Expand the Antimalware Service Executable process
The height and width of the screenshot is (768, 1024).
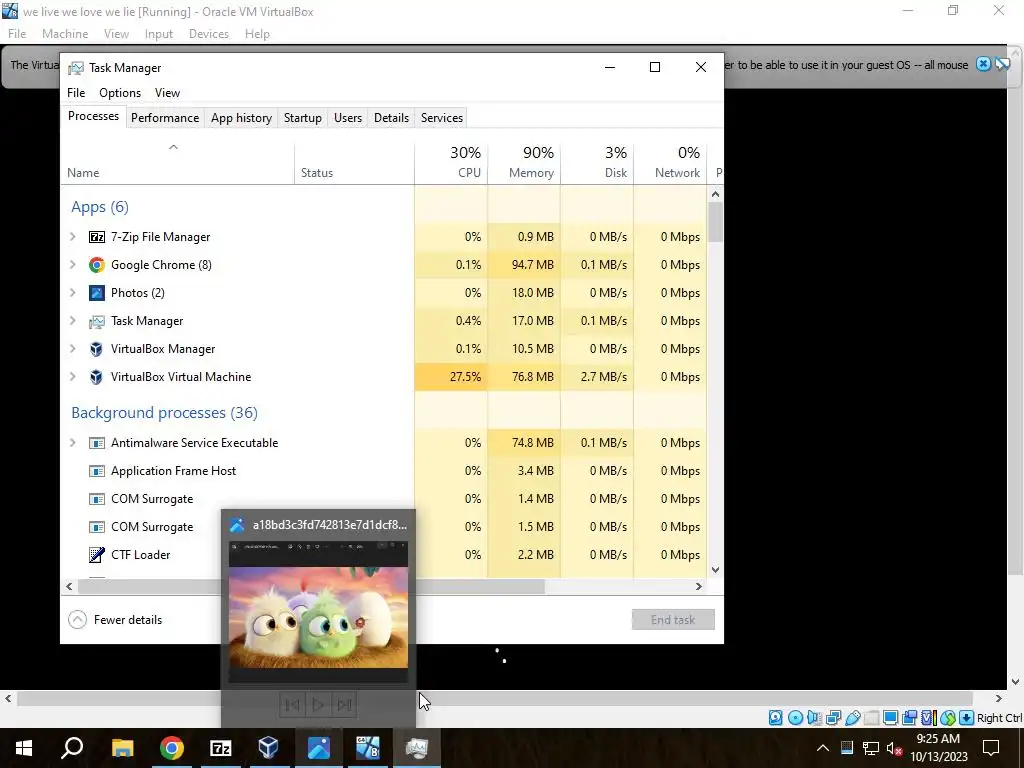[x=73, y=443]
